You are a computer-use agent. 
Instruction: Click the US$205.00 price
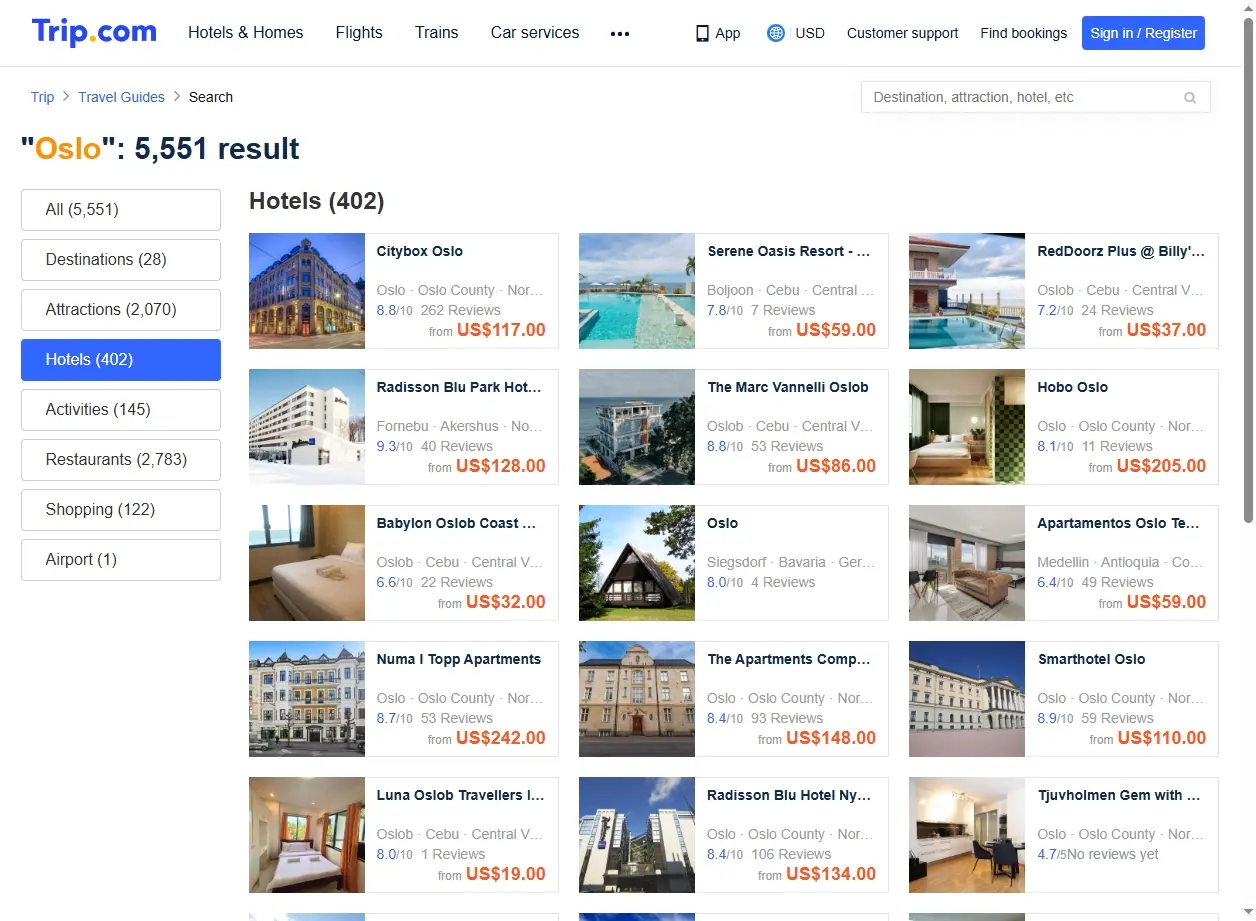(1161, 466)
